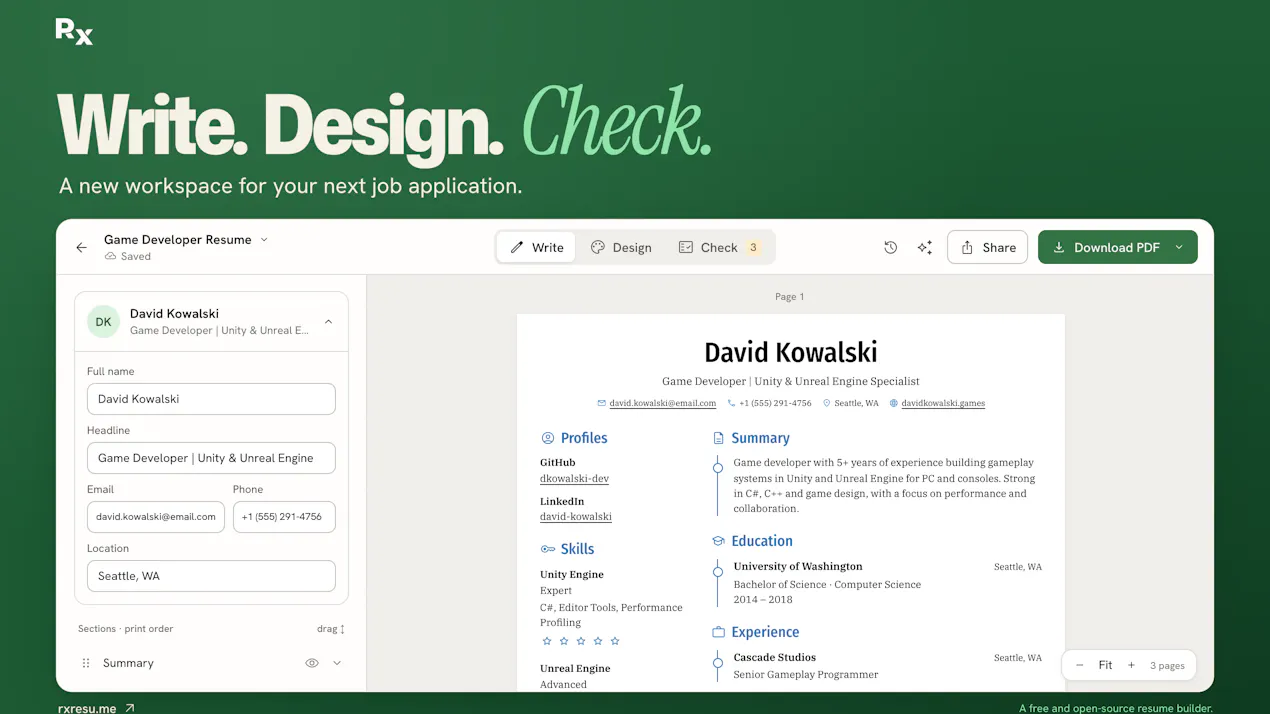Zoom in with the plus button
This screenshot has width=1270, height=714.
tap(1131, 665)
